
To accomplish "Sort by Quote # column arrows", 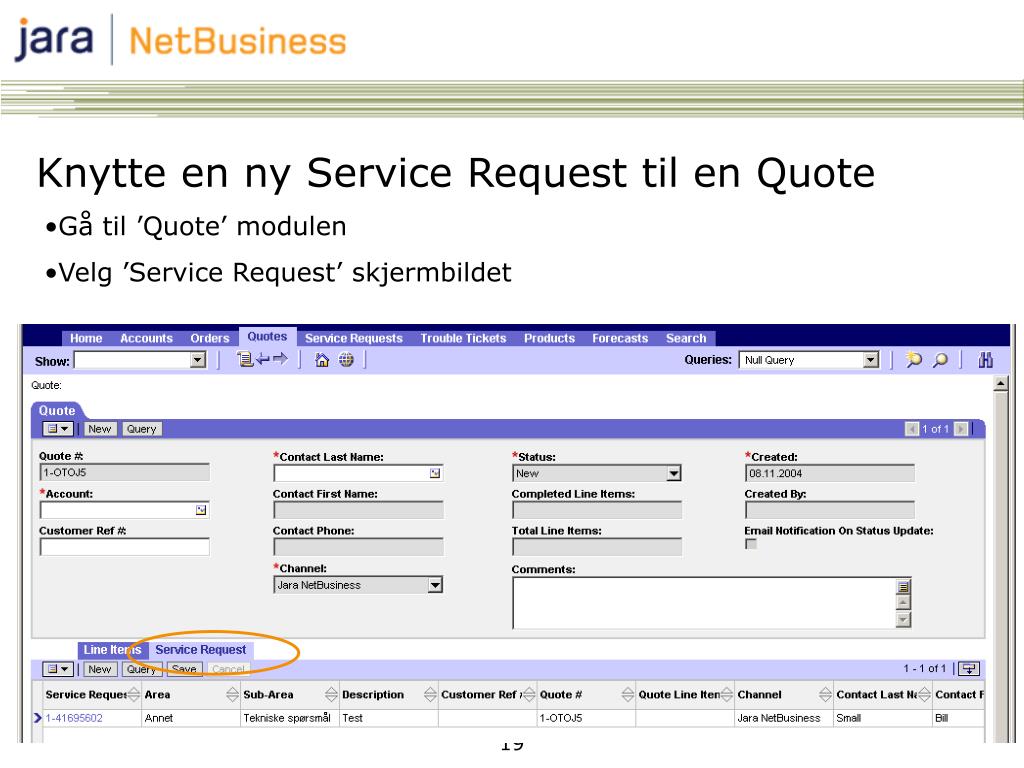I will coord(628,694).
